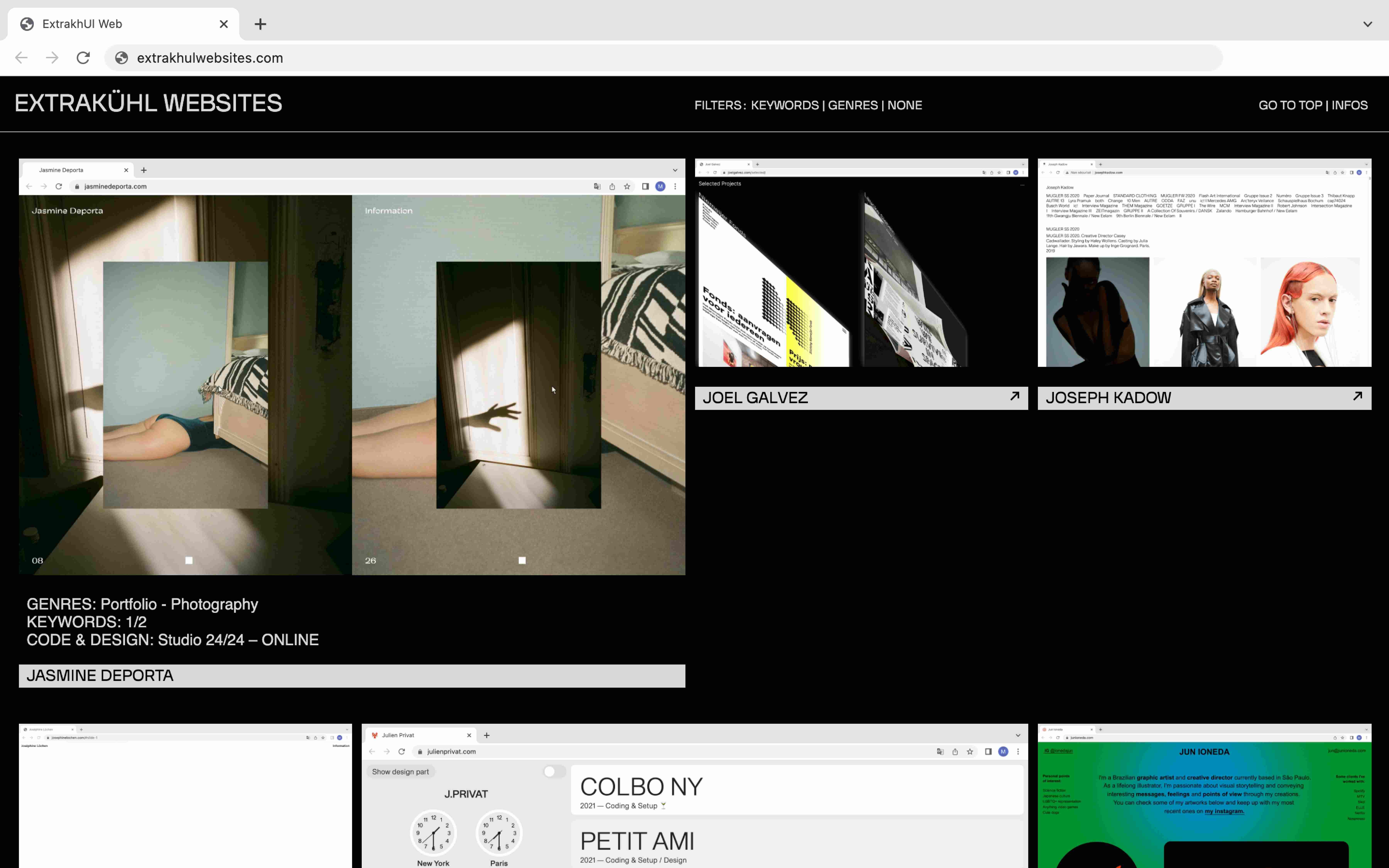Screen dimensions: 1389x868
Task: Click the browser back arrow
Action: pos(21,57)
